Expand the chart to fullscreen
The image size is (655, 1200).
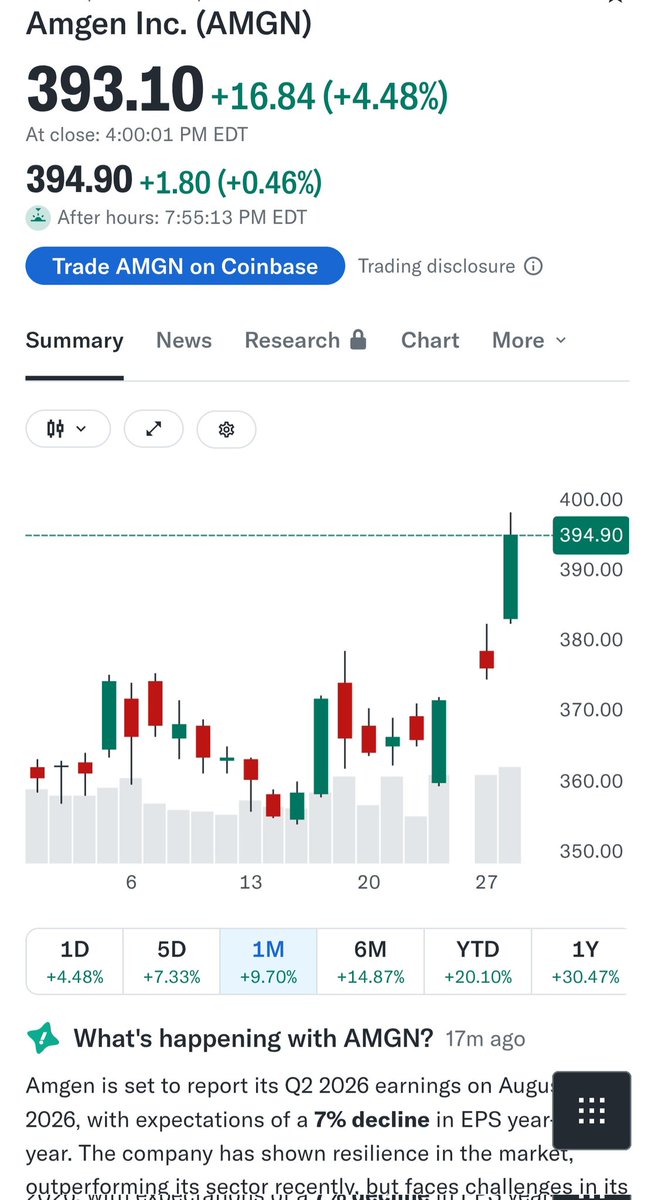pyautogui.click(x=153, y=429)
